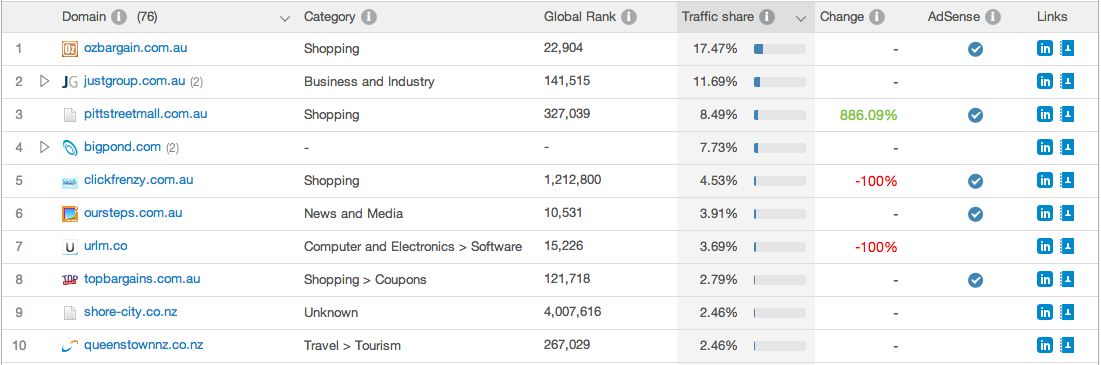Sort by Change column header
The height and width of the screenshot is (365, 1101).
coord(842,17)
